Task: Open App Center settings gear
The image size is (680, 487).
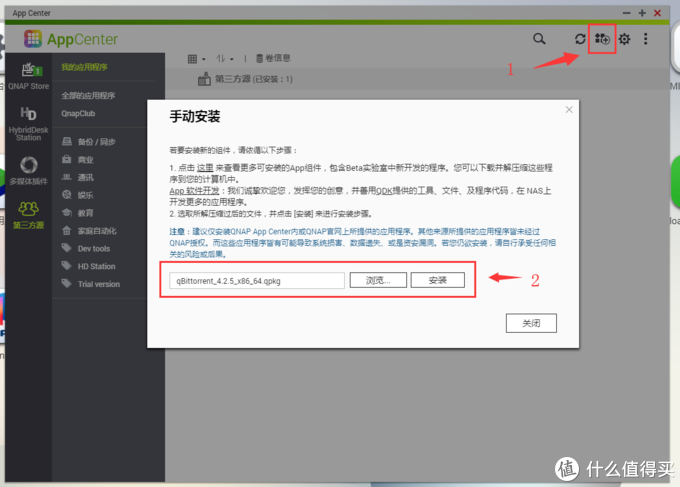Action: (624, 39)
